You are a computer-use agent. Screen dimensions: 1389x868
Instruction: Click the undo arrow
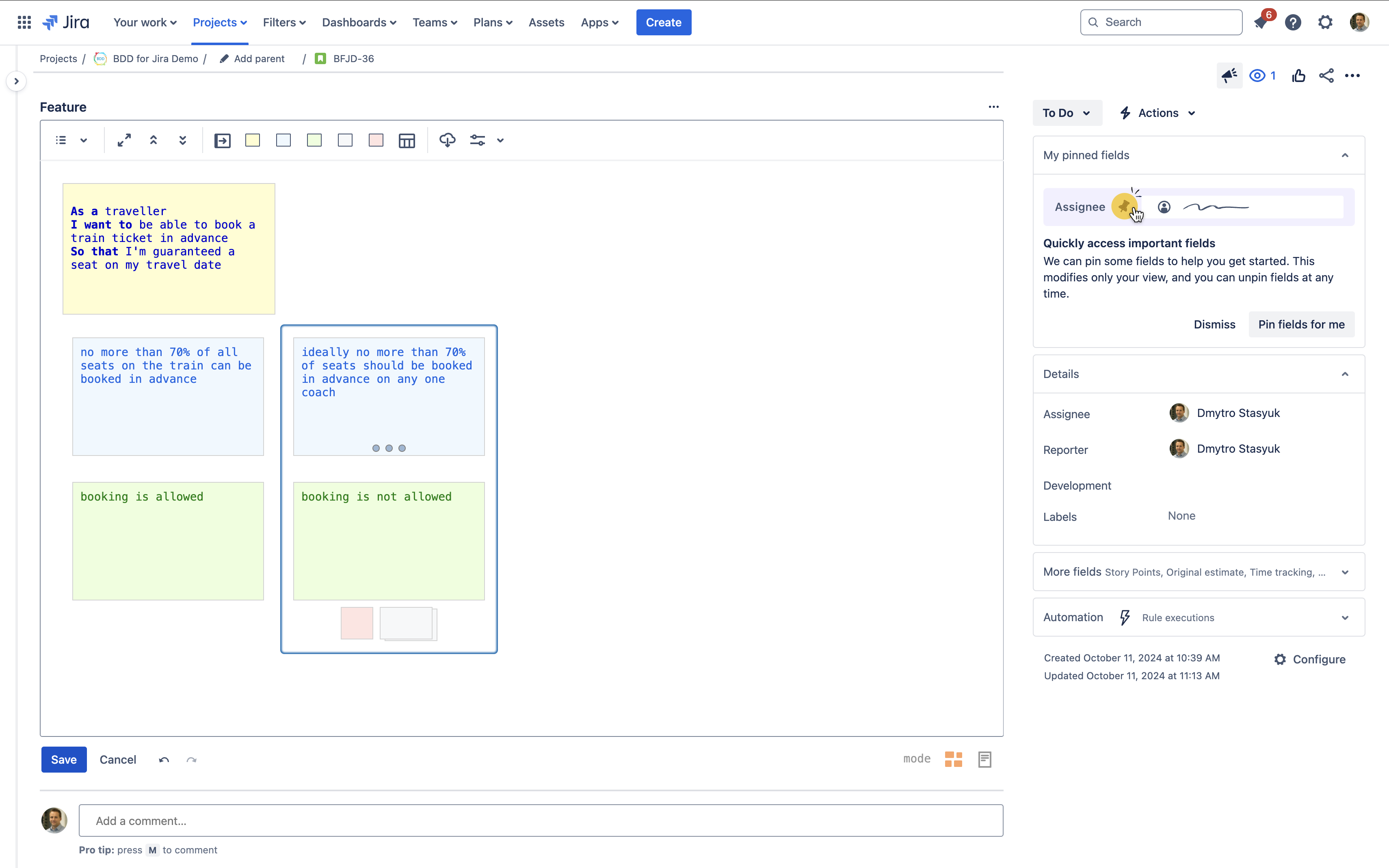(164, 760)
